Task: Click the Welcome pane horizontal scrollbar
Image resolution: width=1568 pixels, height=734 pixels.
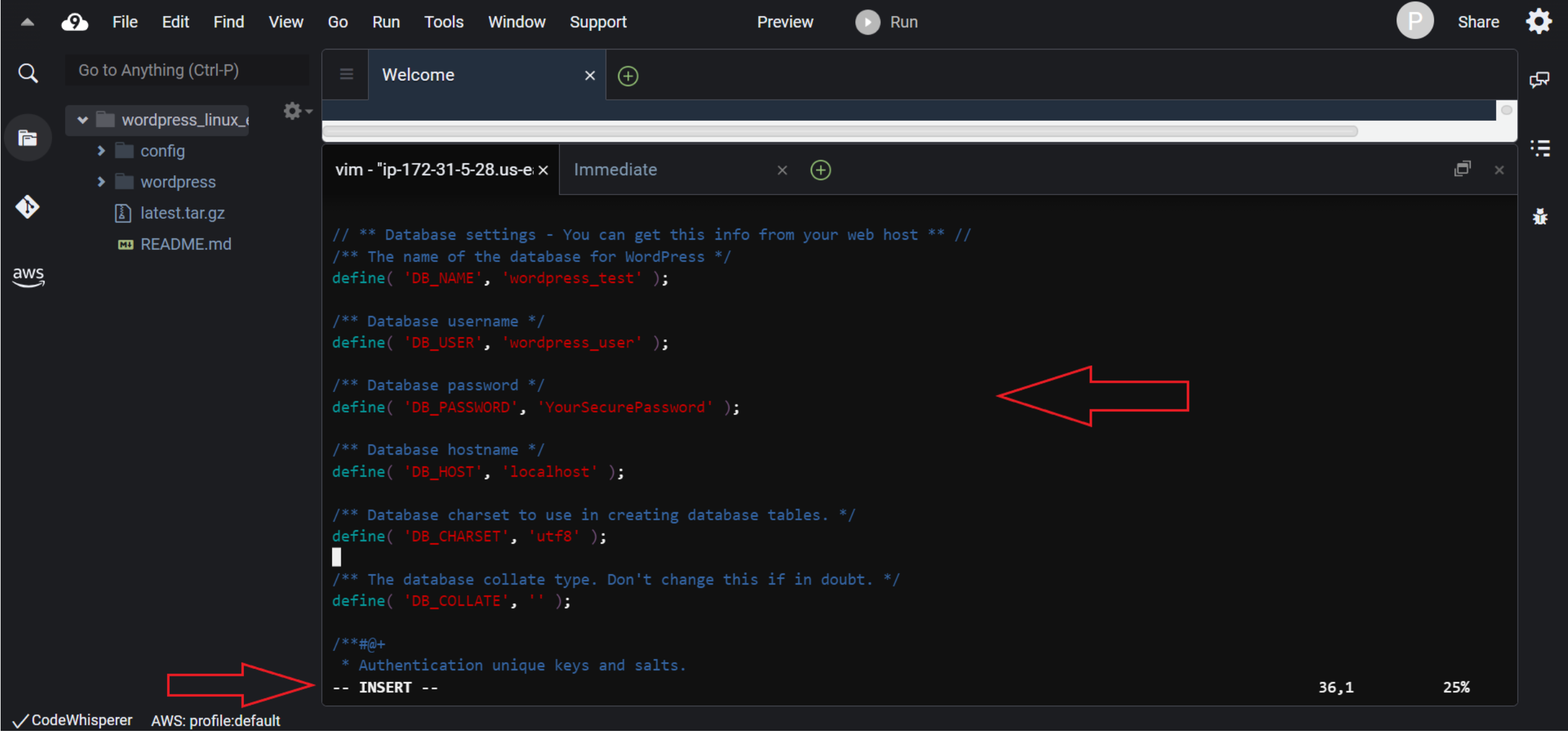Action: click(840, 131)
